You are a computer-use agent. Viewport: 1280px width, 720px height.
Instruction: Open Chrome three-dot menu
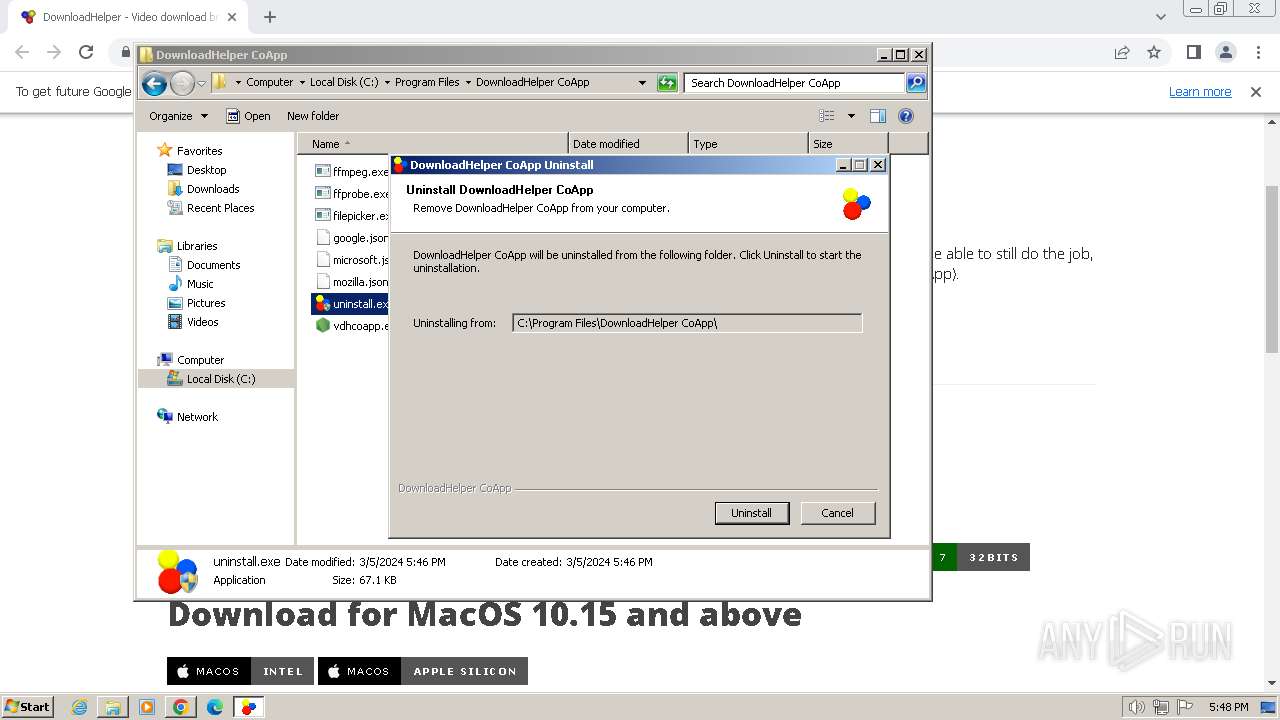point(1257,52)
